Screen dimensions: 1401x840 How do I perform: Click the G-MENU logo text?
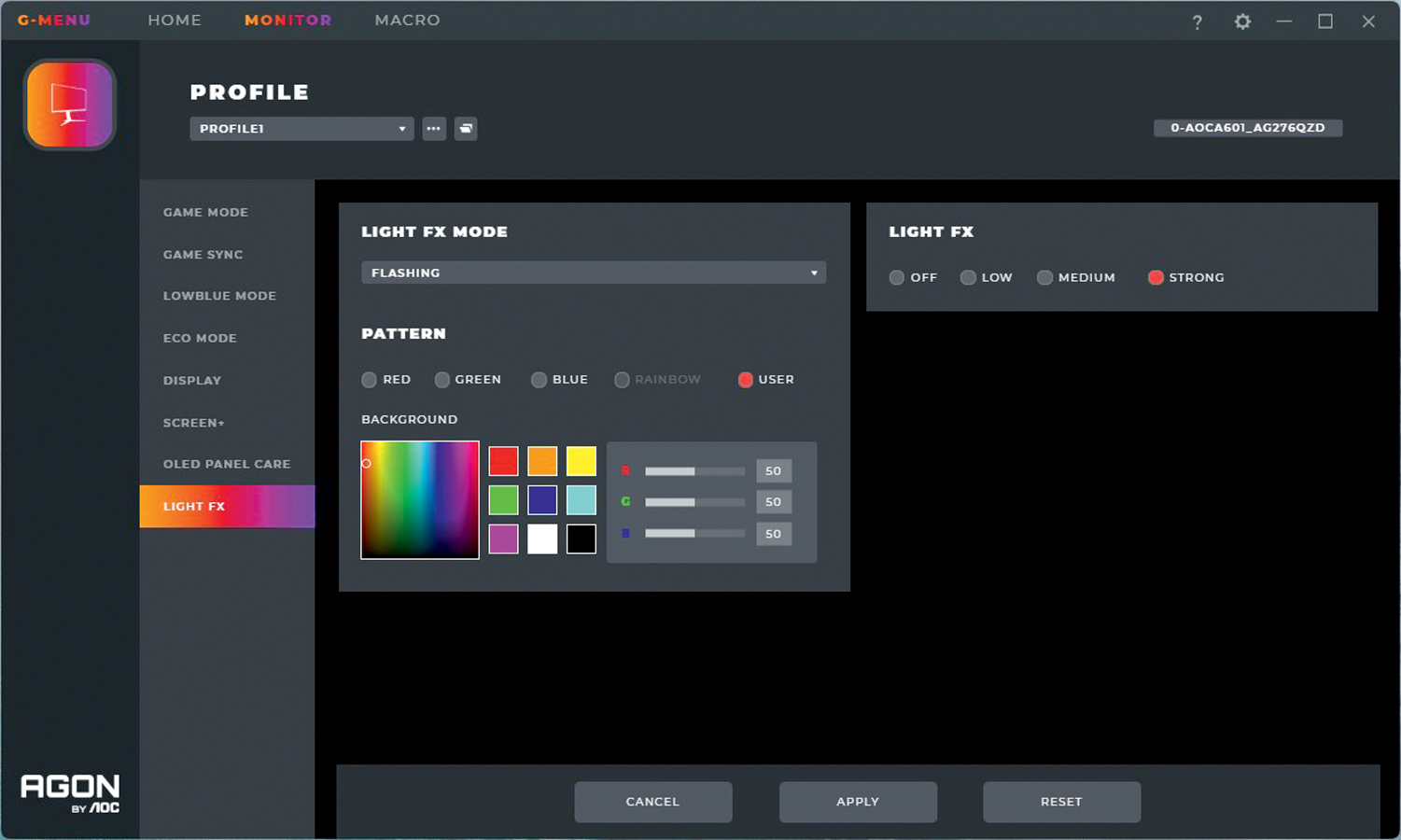pyautogui.click(x=54, y=21)
